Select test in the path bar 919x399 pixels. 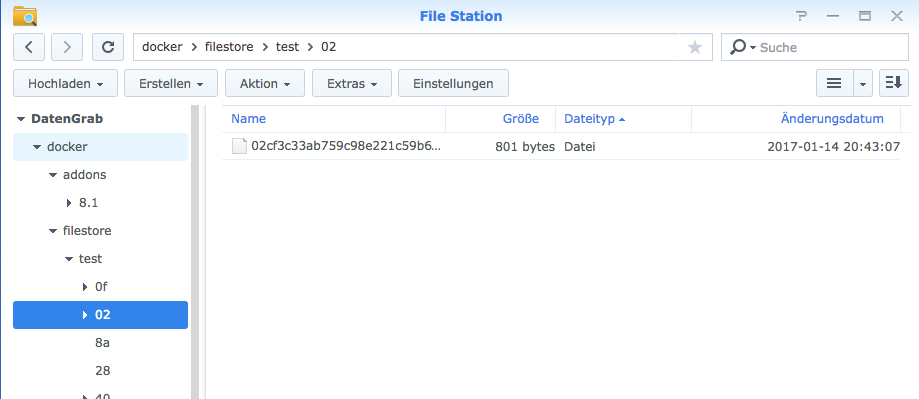coord(287,47)
